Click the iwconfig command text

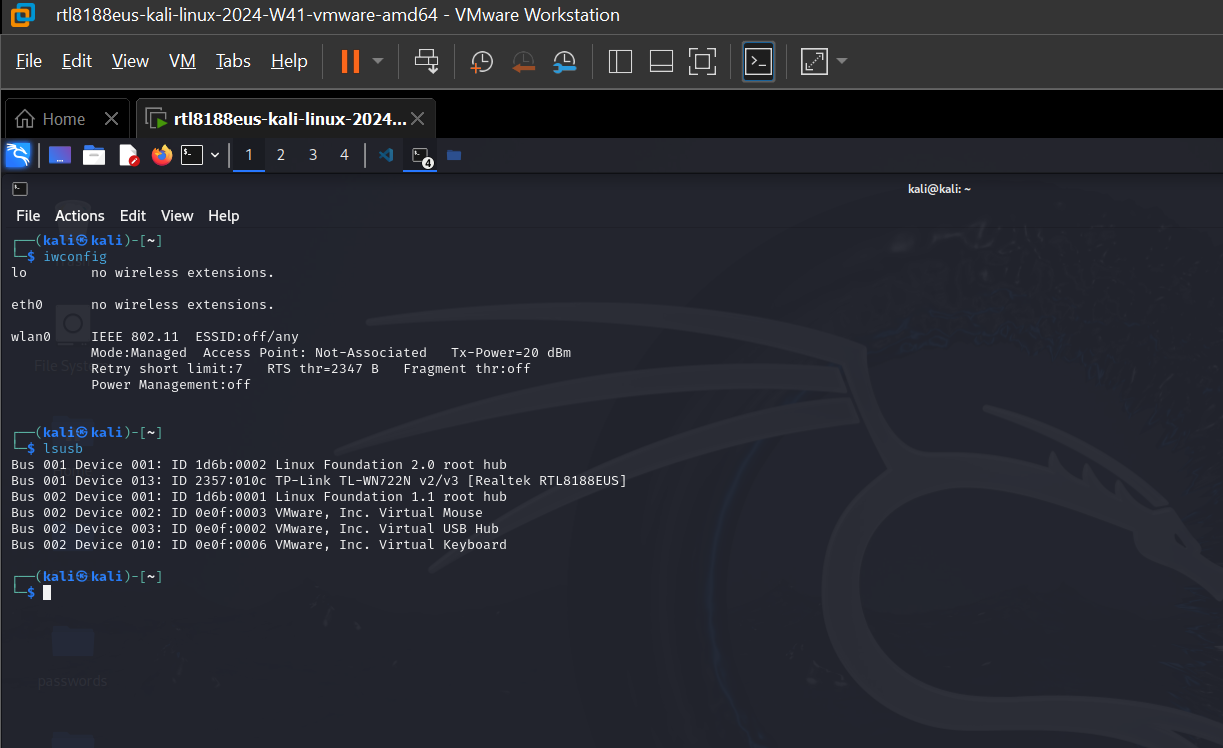click(75, 257)
